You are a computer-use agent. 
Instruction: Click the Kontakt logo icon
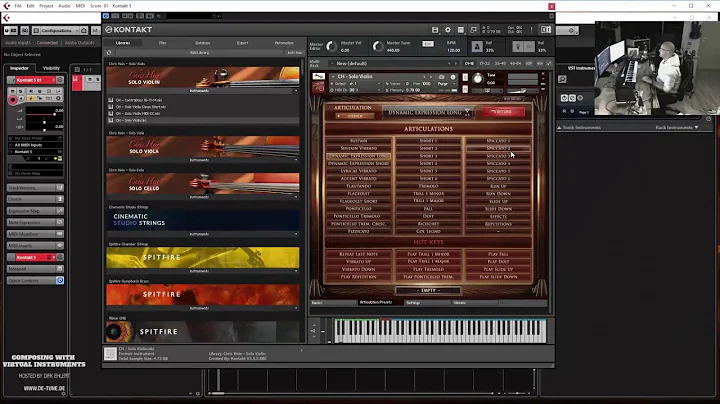point(109,30)
